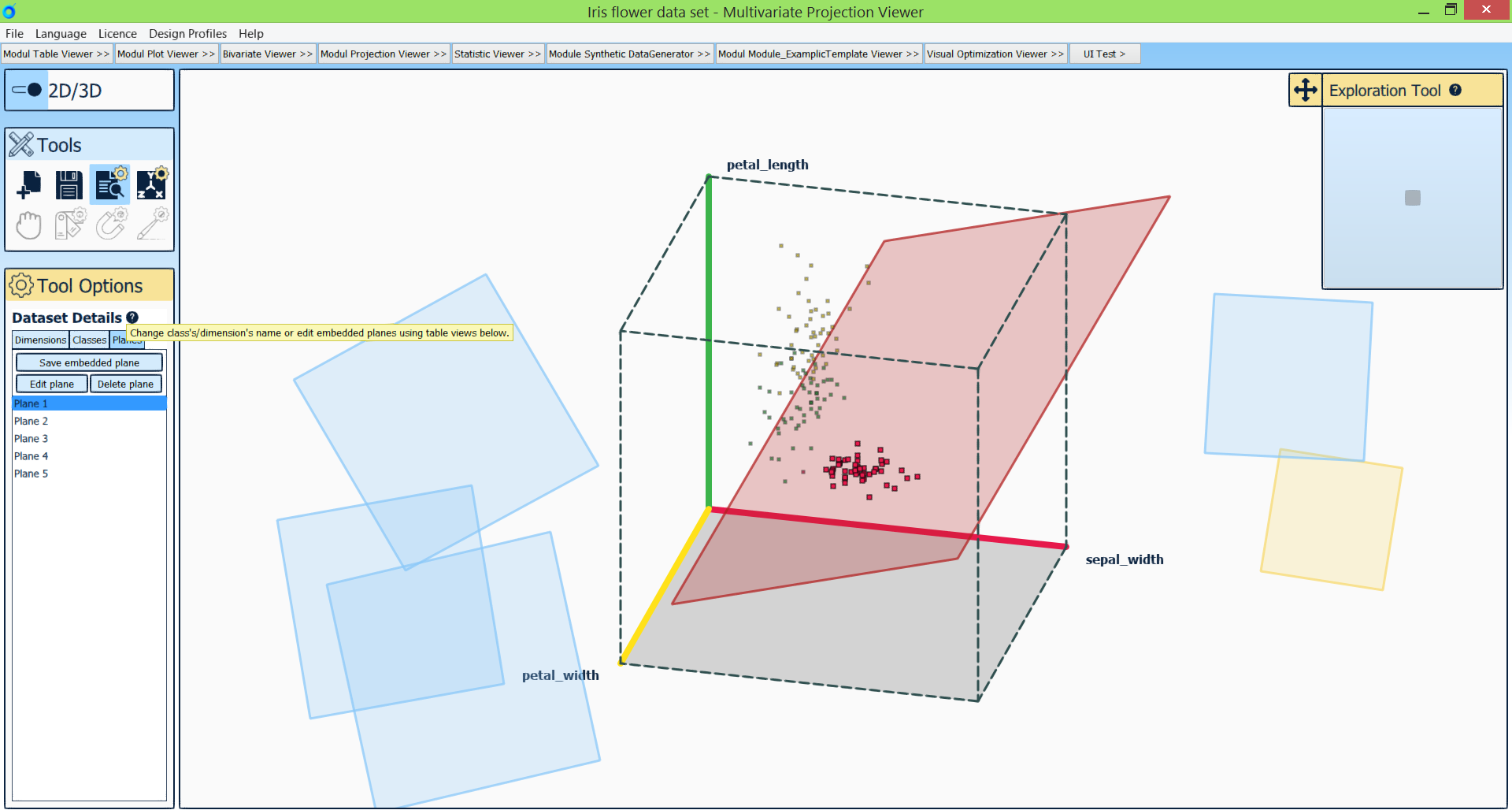Screen dimensions: 1512x810
Task: Click the help icon beside Dataset Details
Action: (x=132, y=318)
